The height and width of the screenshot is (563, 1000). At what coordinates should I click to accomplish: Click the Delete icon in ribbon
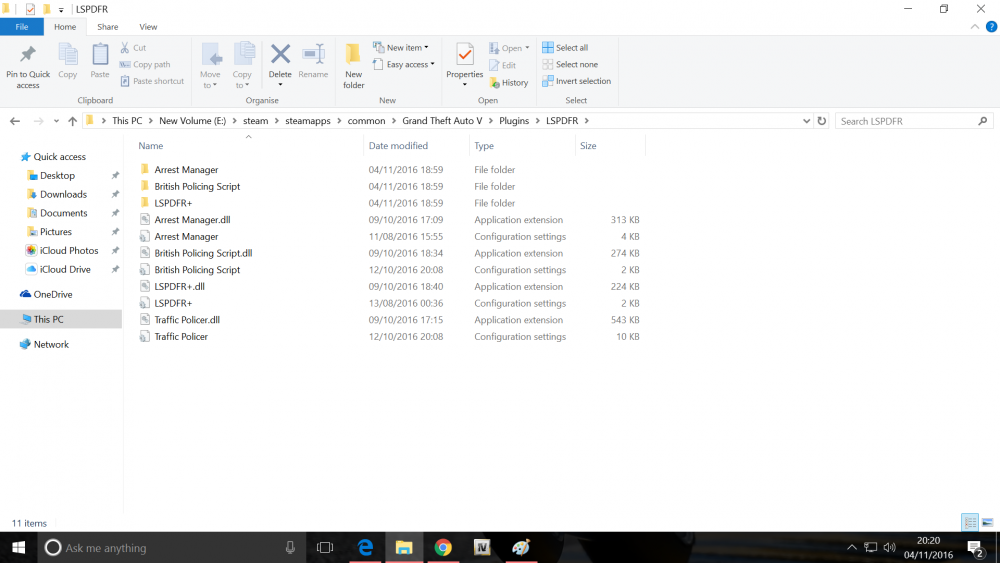[x=280, y=54]
